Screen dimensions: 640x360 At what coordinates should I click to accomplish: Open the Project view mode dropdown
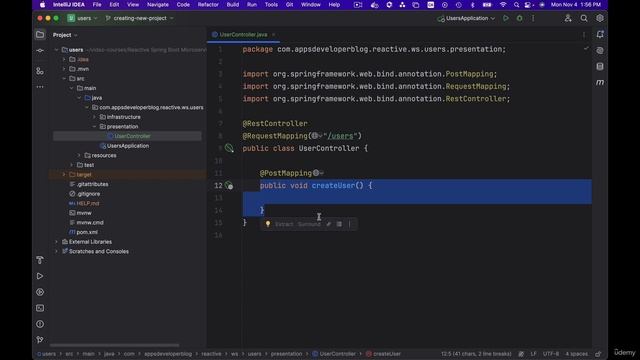tap(65, 35)
